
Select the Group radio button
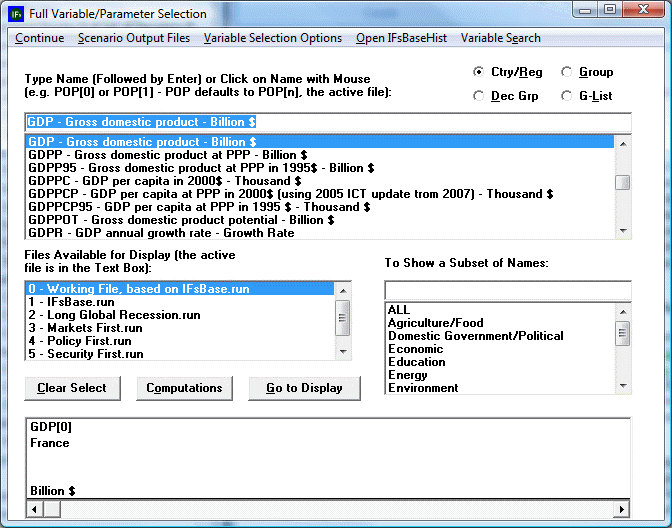(567, 72)
